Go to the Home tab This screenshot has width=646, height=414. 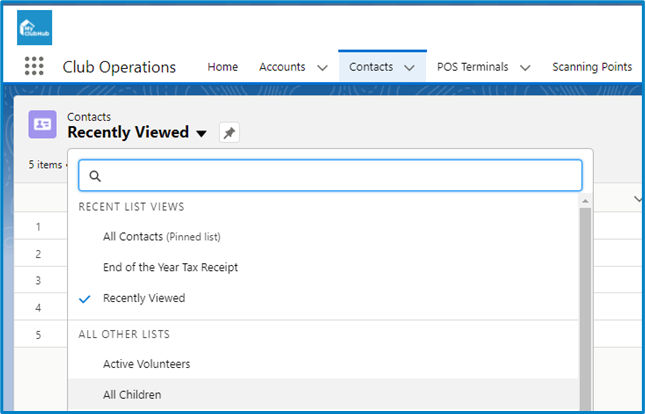(222, 67)
